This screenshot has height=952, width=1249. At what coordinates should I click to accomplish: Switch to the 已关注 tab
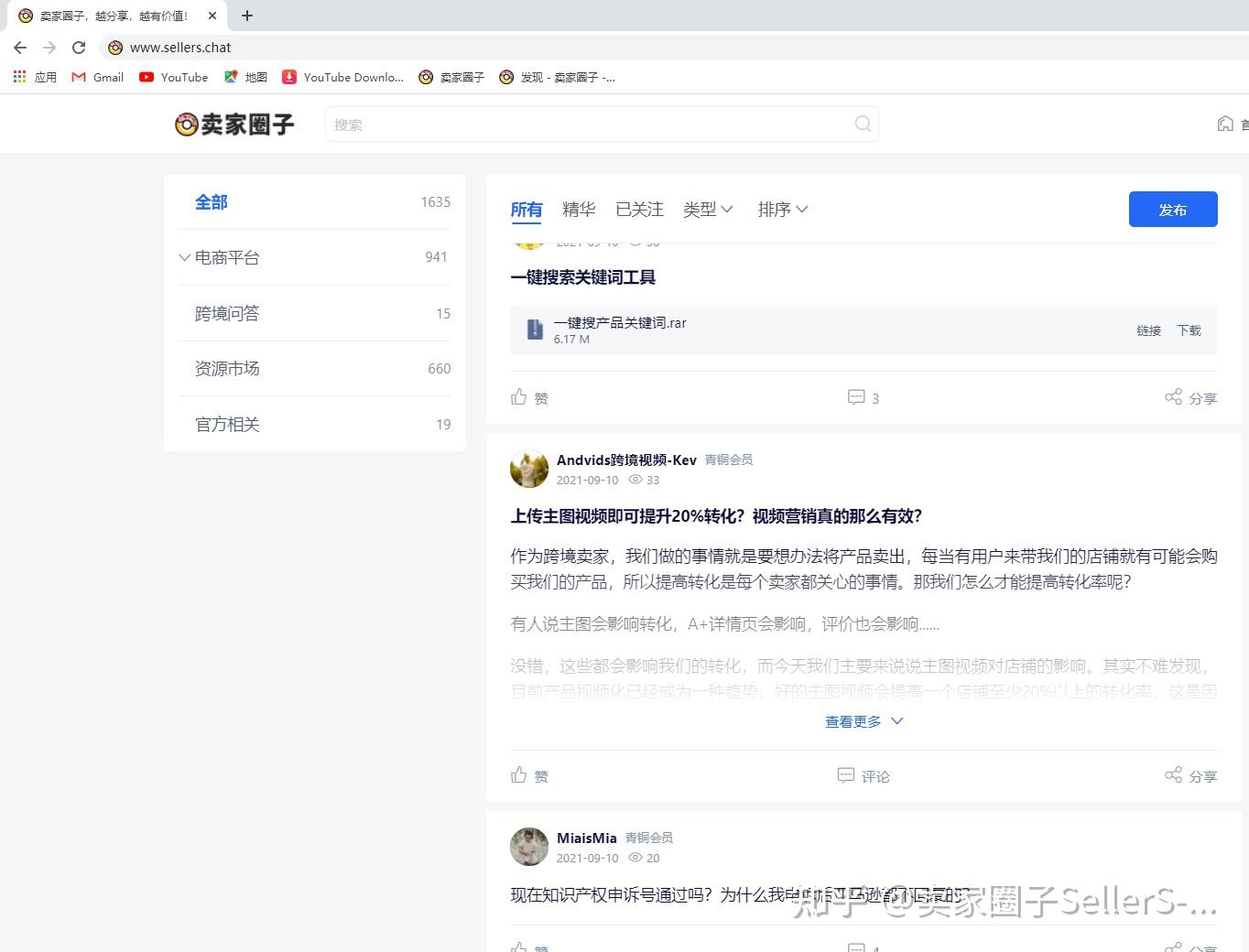638,210
